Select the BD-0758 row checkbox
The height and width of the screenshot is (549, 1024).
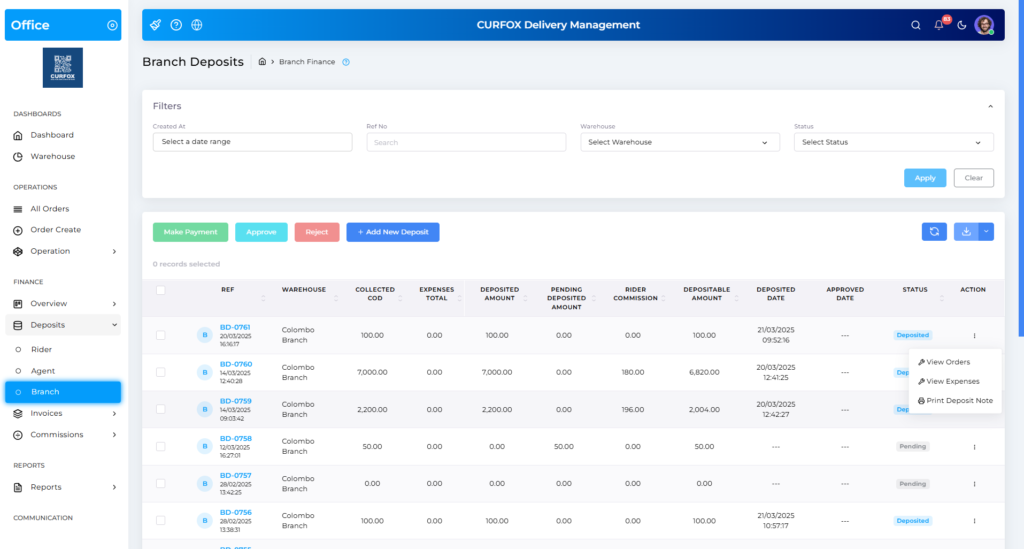point(161,447)
